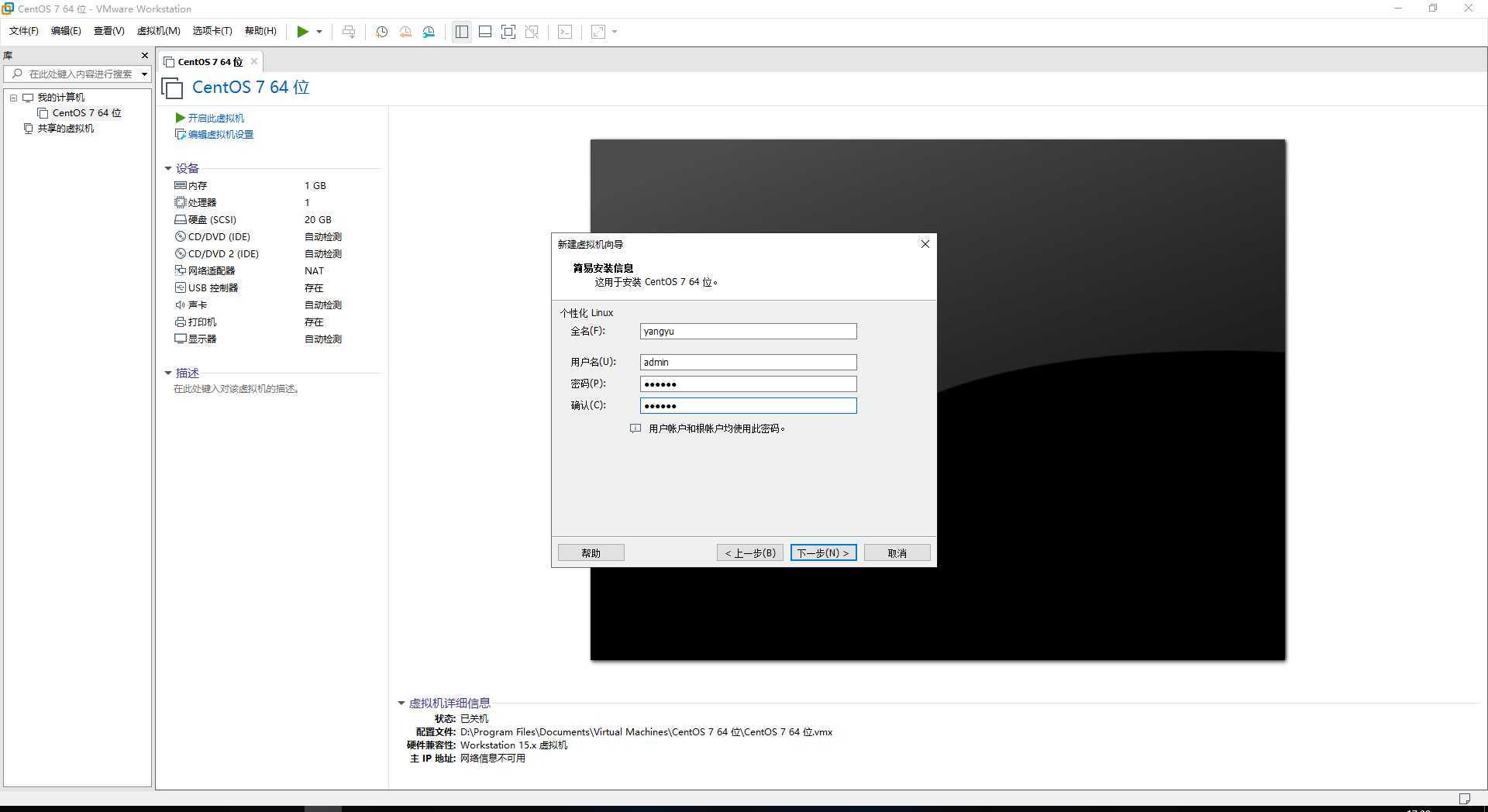Open the 选项卡(T) menu
The image size is (1488, 812).
point(212,31)
